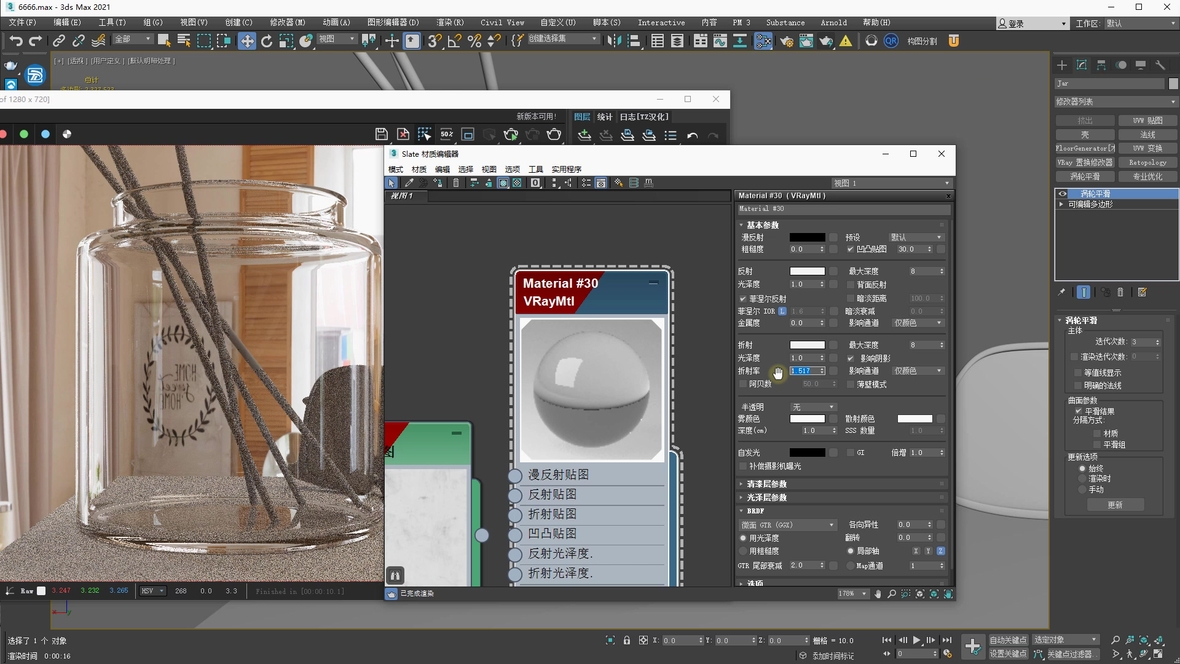This screenshot has width=1180, height=664.
Task: Expand the 清漆层参数 rollout
Action: (x=767, y=484)
